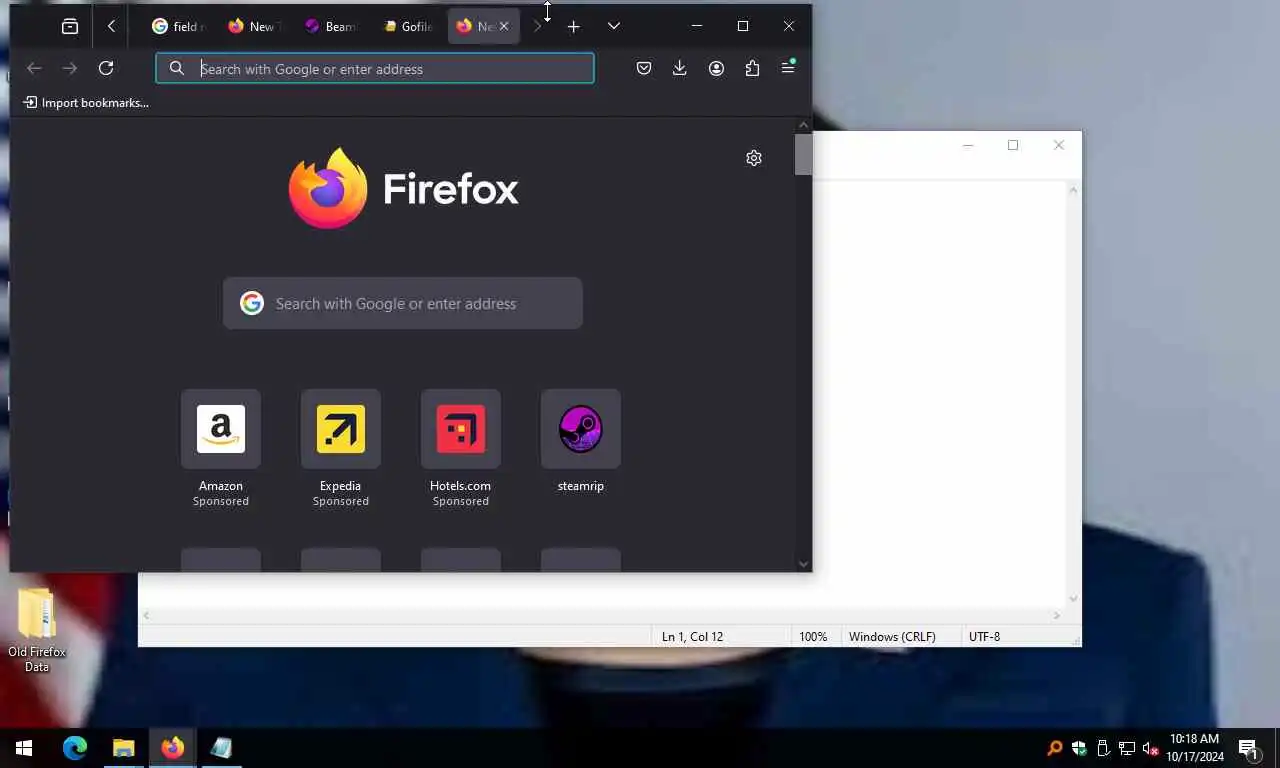Open the Firefox application menu

tap(788, 68)
